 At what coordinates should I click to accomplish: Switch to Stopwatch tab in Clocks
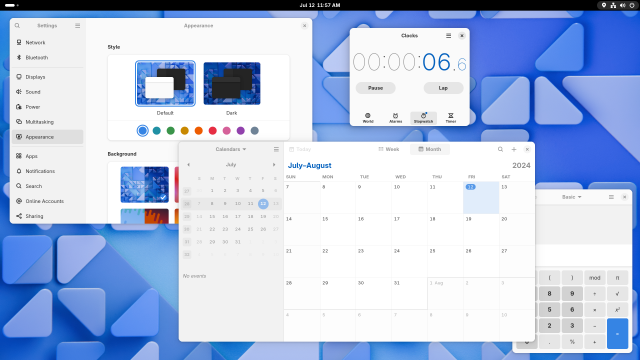click(423, 118)
